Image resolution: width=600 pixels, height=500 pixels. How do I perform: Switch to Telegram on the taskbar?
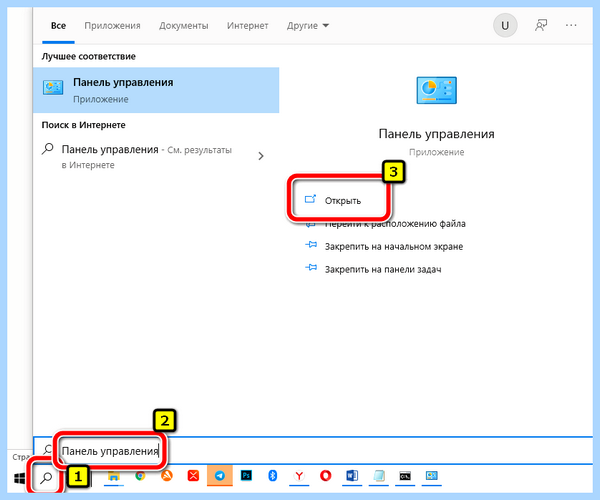220,476
